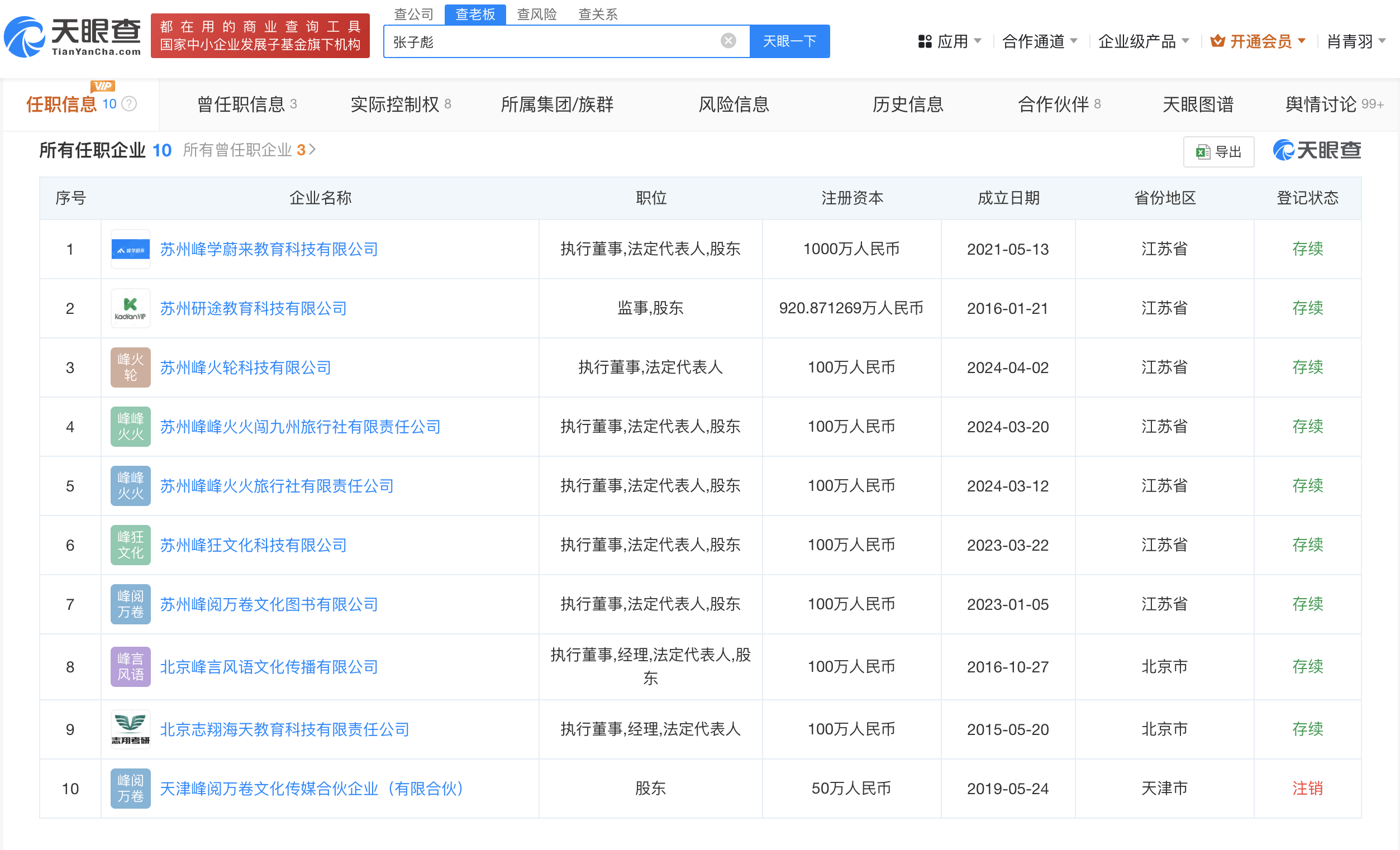1400x850 pixels.
Task: Click the 峰言风语 company logo
Action: 131,666
